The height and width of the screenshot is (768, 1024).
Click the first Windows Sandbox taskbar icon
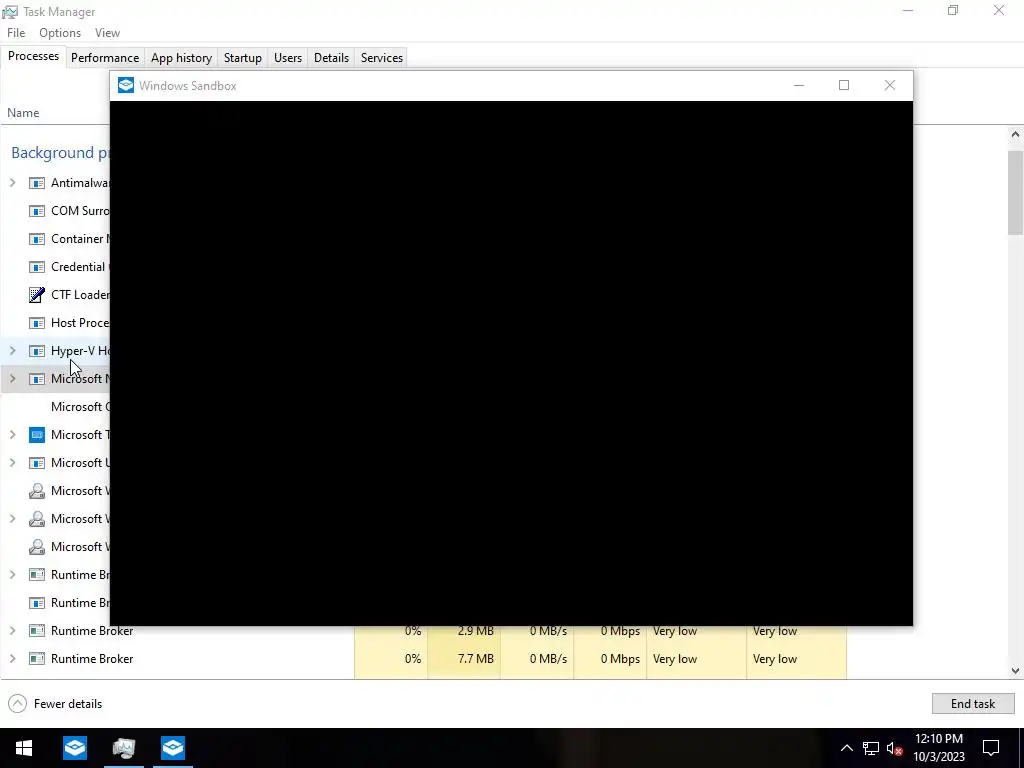pyautogui.click(x=75, y=748)
